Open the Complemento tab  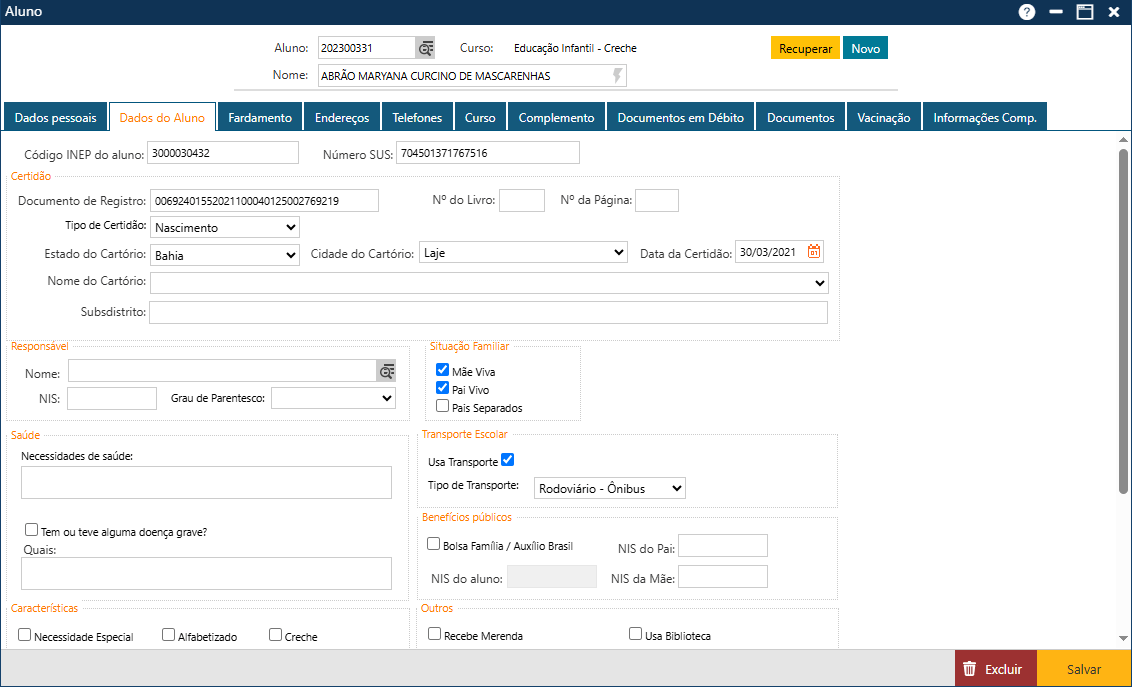(557, 118)
